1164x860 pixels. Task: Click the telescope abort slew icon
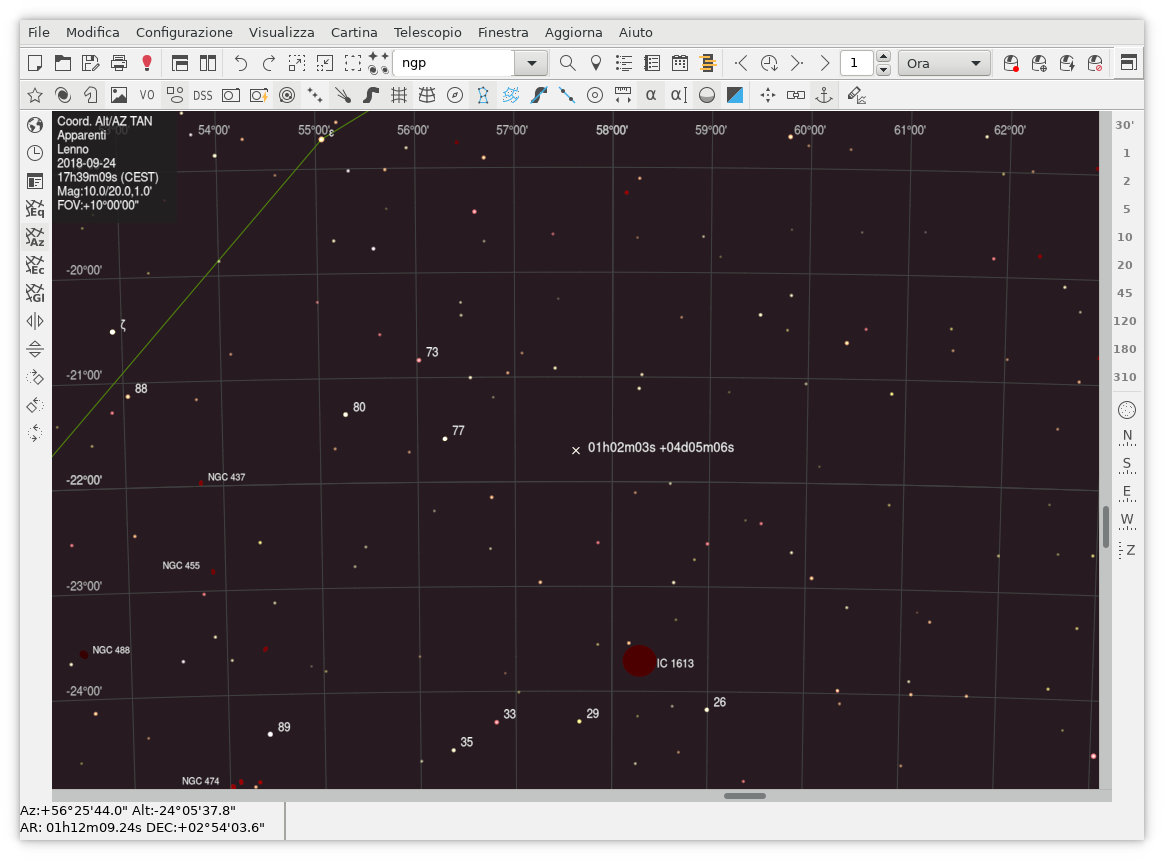1095,63
